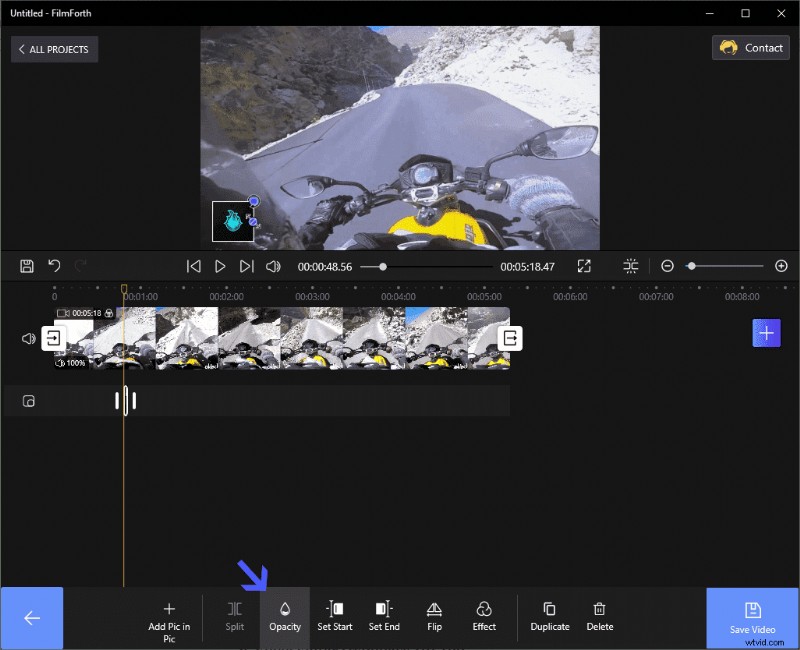Save the project with the disk icon
This screenshot has width=800, height=650.
(25, 265)
